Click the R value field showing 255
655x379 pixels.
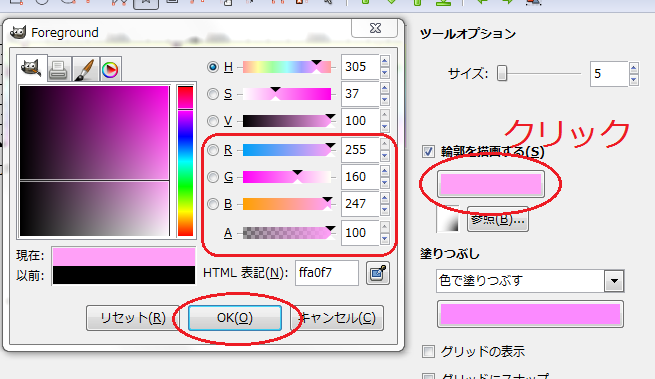click(x=360, y=150)
